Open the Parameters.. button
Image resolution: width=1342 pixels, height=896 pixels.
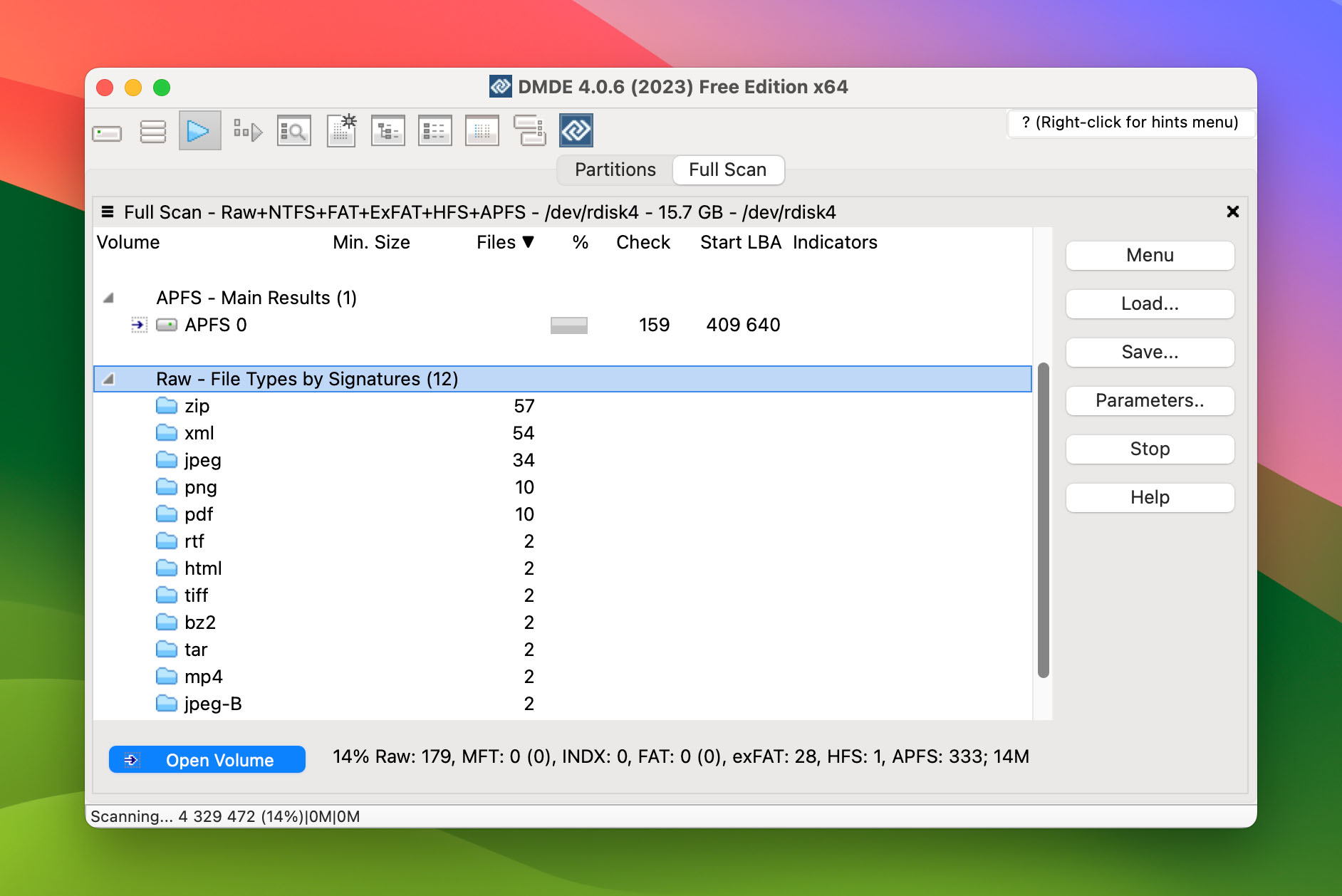(x=1150, y=400)
